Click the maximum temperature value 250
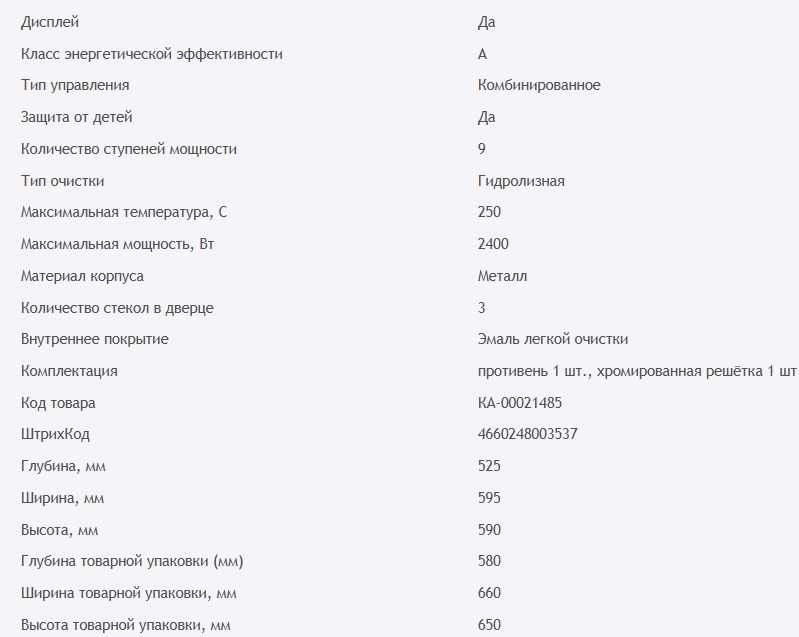The height and width of the screenshot is (637, 799). pyautogui.click(x=490, y=212)
